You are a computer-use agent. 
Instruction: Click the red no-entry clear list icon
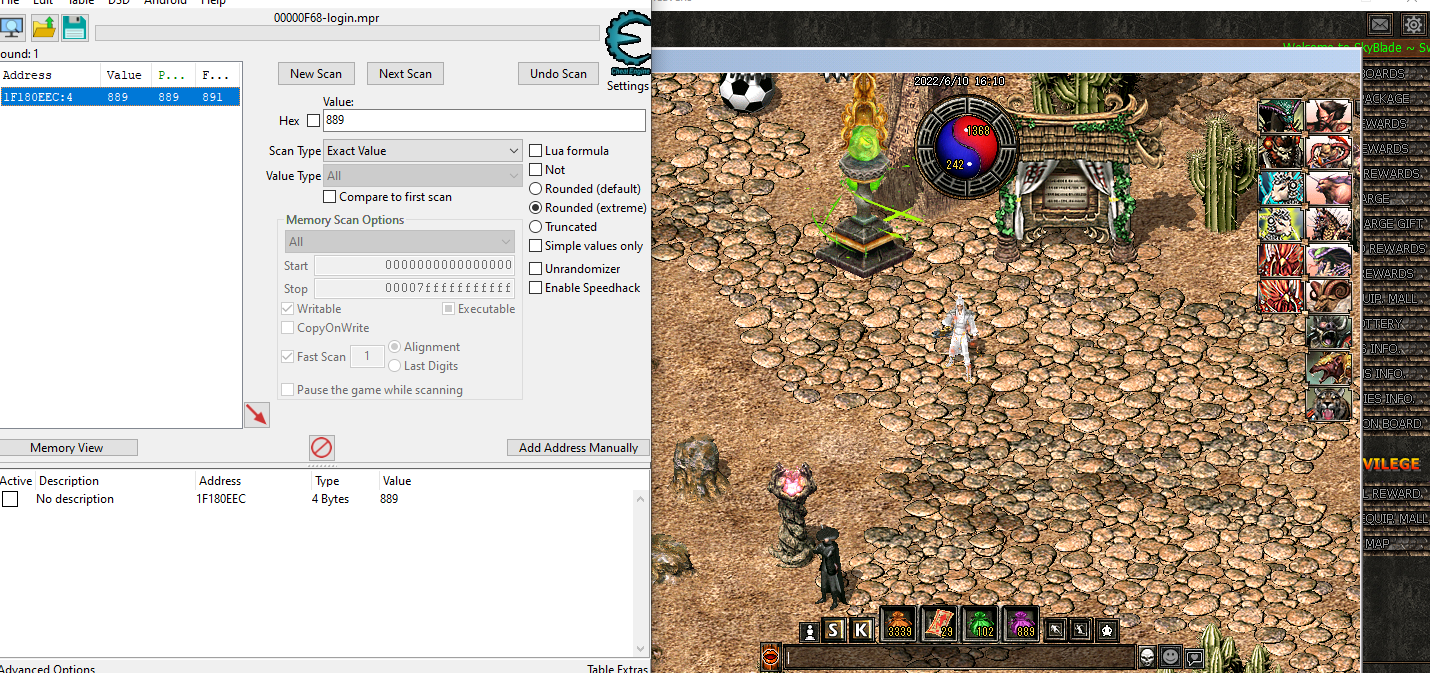pos(321,447)
